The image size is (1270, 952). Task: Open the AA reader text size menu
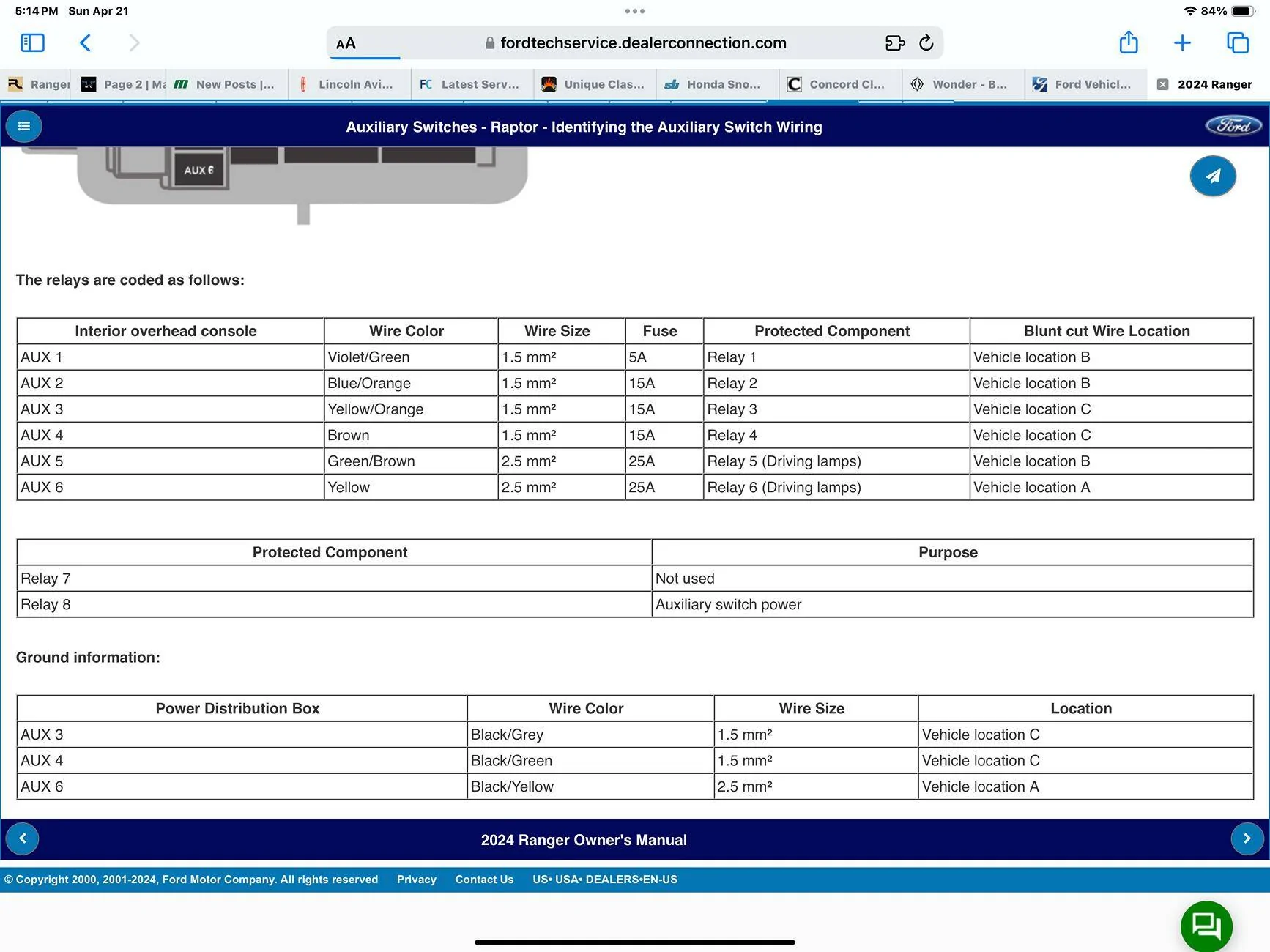click(x=346, y=44)
